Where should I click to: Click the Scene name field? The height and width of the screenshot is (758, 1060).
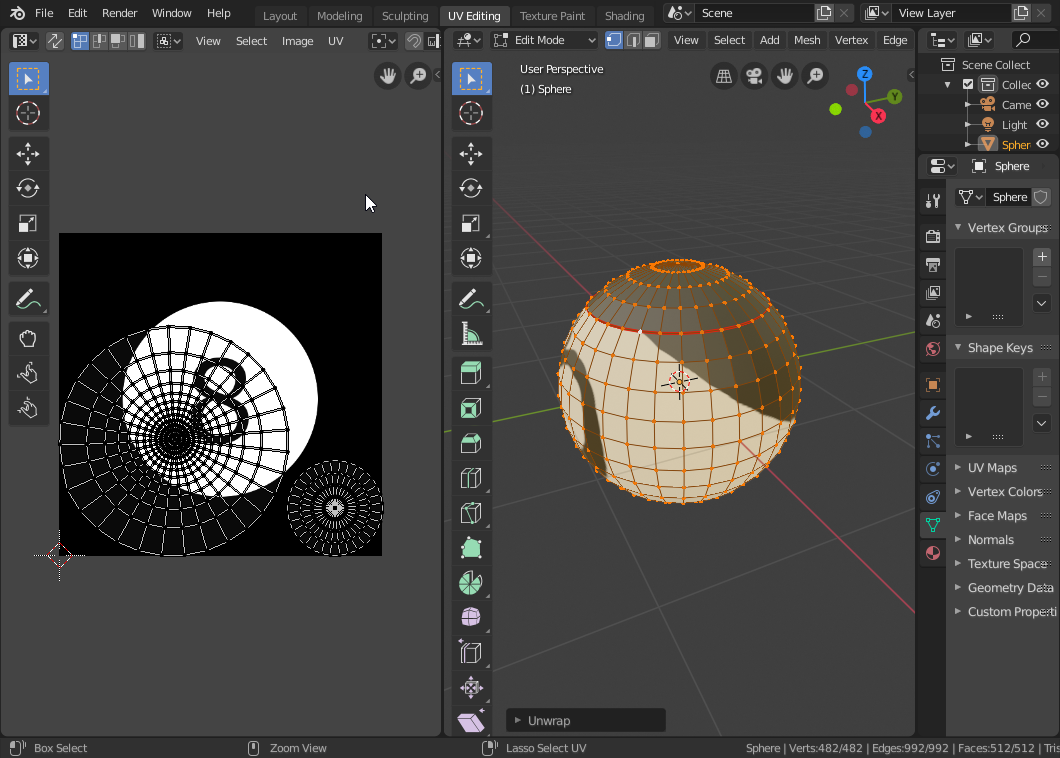(754, 13)
